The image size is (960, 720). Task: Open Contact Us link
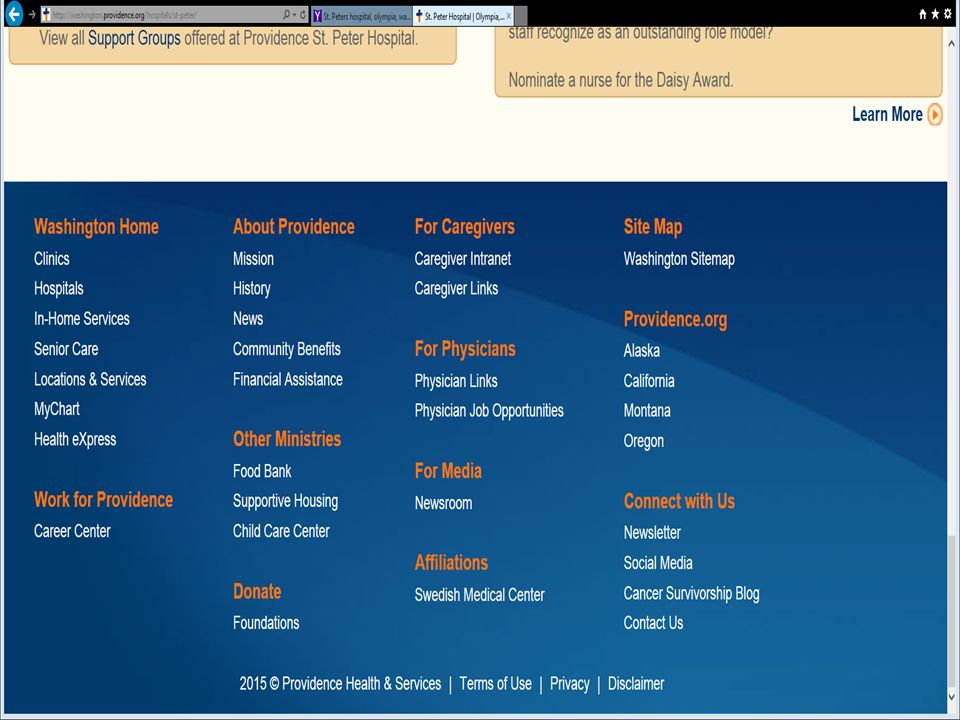tap(653, 623)
